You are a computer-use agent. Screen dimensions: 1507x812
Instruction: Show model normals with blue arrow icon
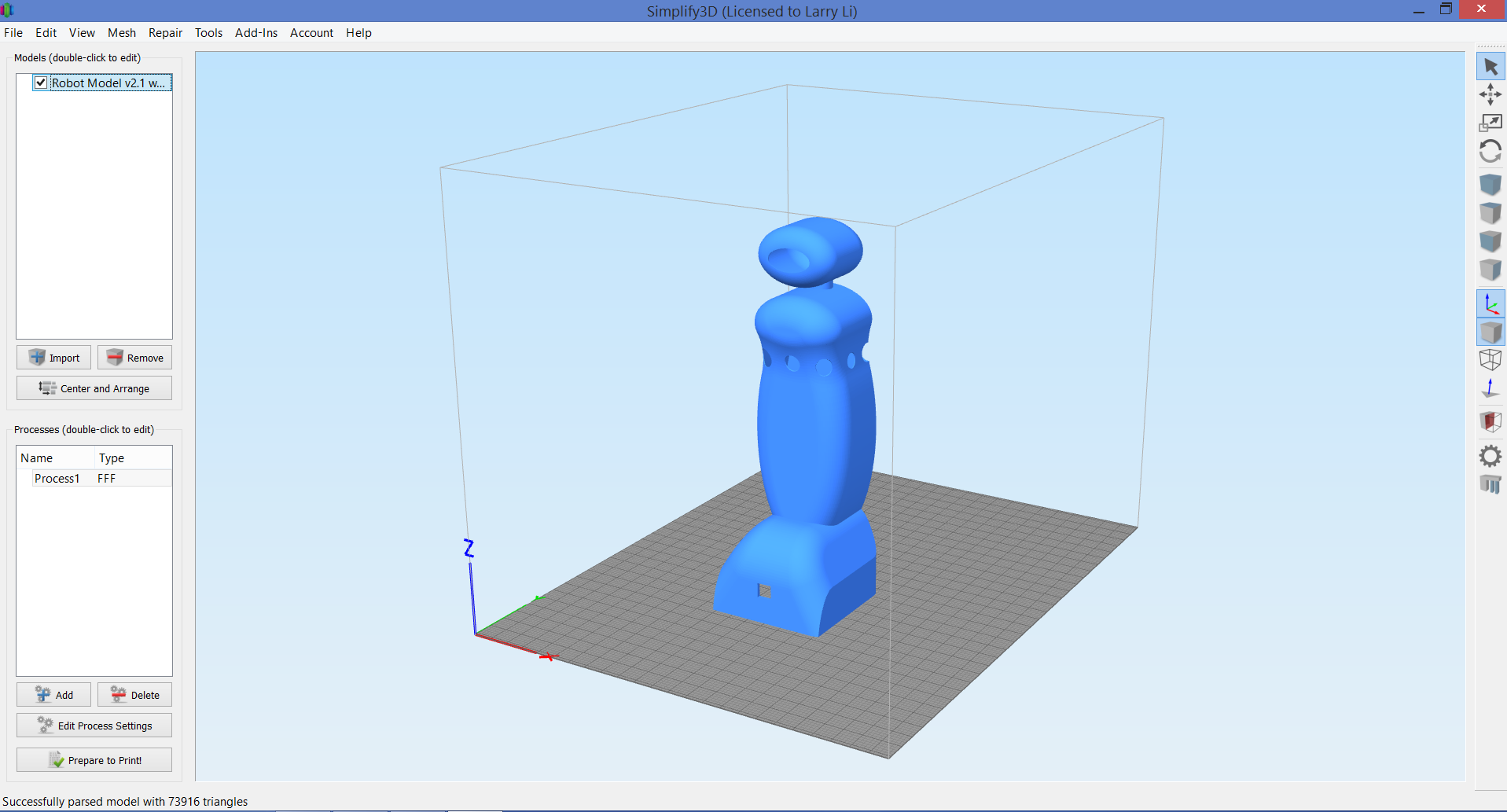[1490, 388]
